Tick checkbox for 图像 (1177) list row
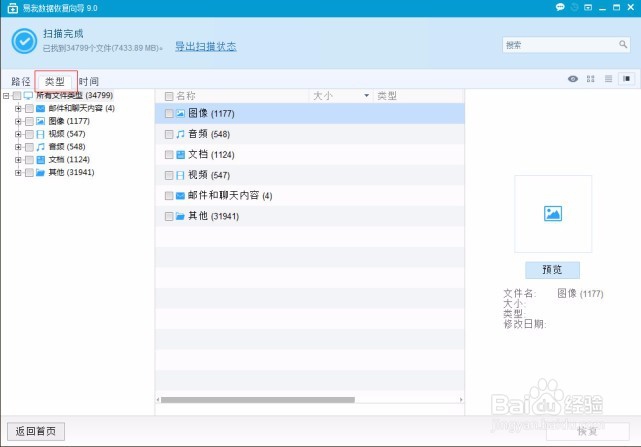Image resolution: width=641 pixels, height=447 pixels. click(169, 114)
